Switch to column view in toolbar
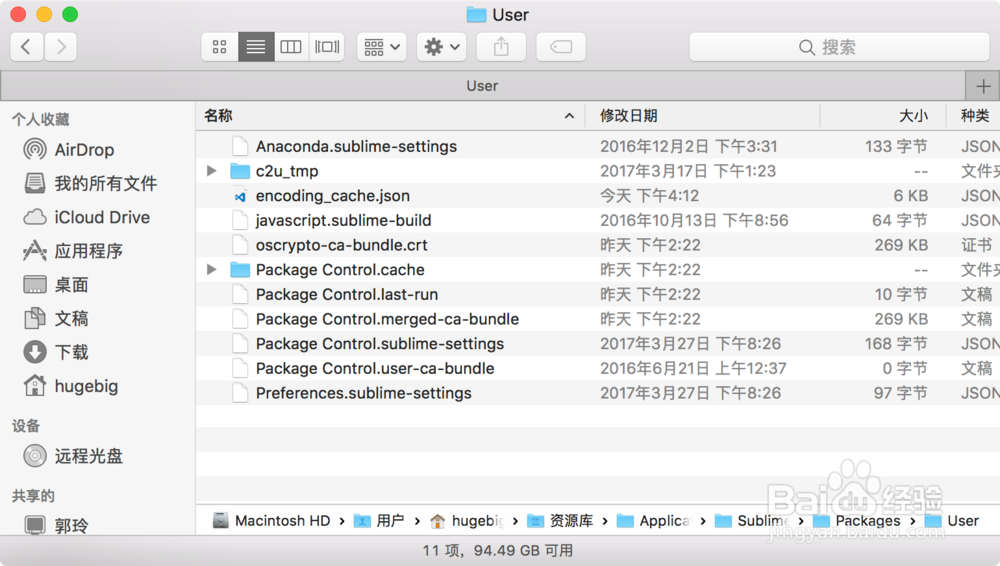Image resolution: width=1000 pixels, height=566 pixels. pos(291,47)
